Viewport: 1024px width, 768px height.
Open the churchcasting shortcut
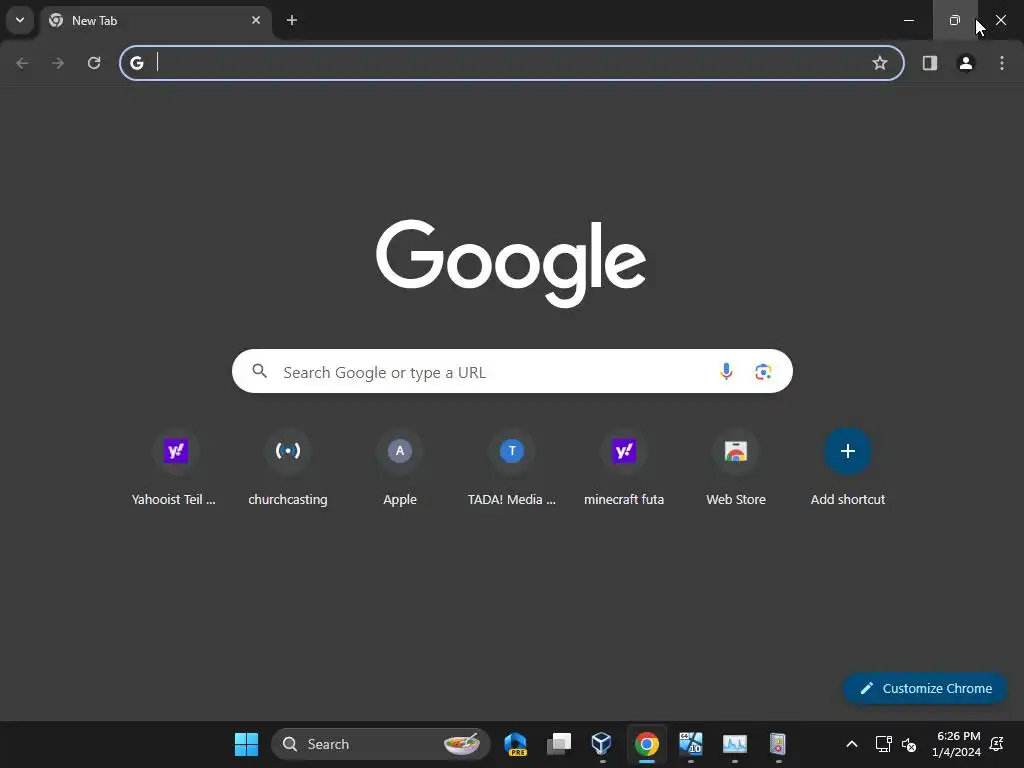click(287, 469)
